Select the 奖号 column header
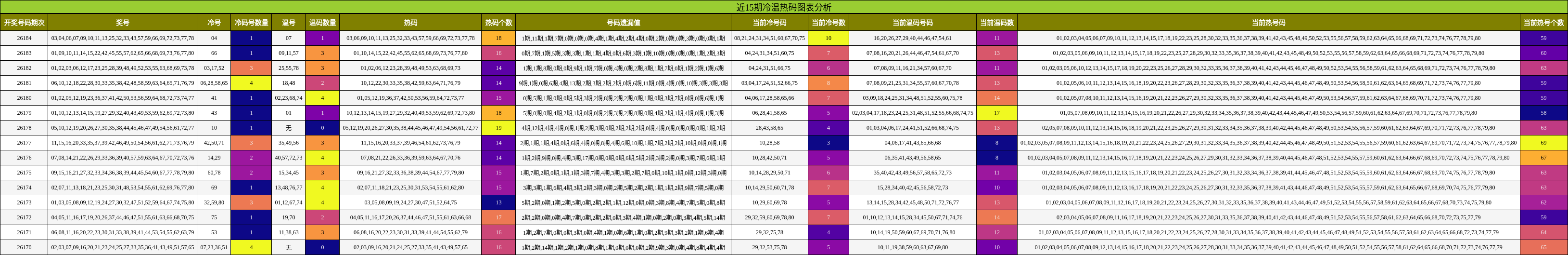This screenshot has height=255, width=1568. coord(123,23)
